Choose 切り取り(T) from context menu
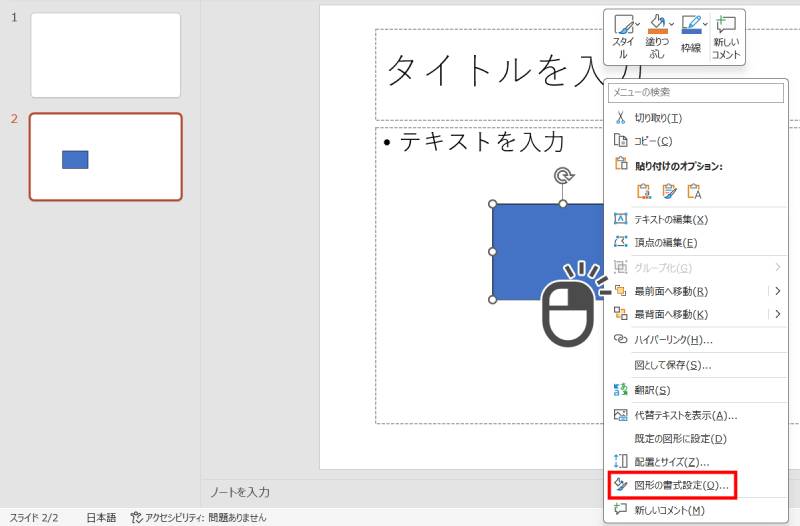 695,118
